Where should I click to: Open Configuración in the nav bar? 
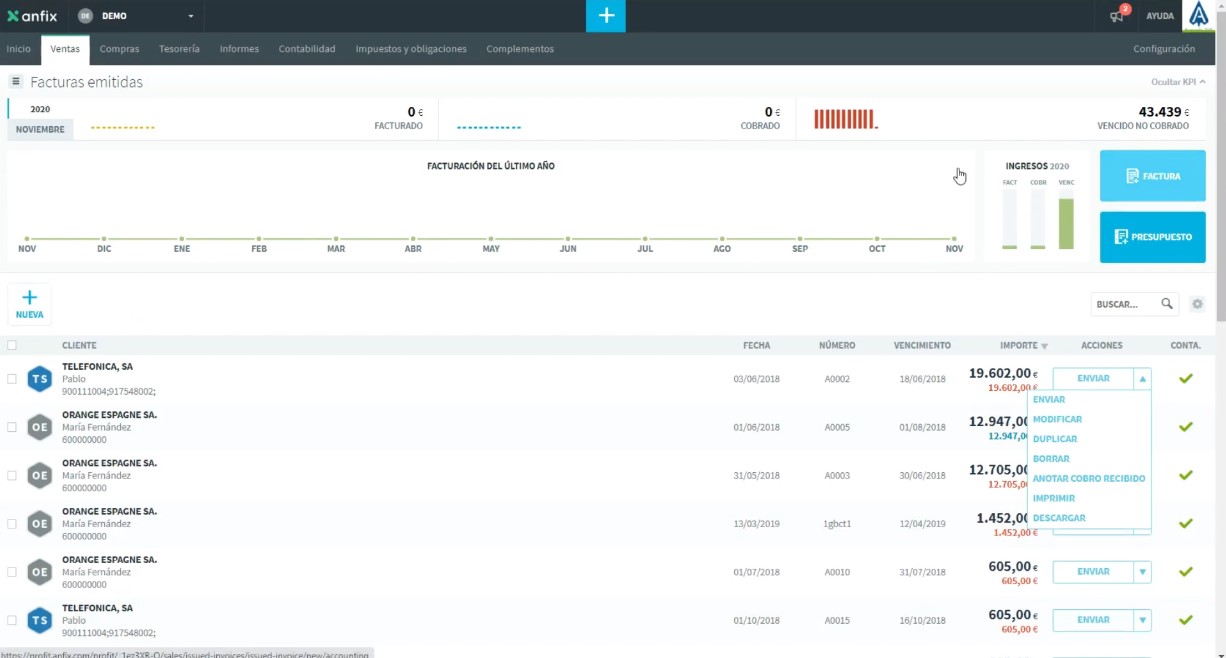pyautogui.click(x=1164, y=49)
